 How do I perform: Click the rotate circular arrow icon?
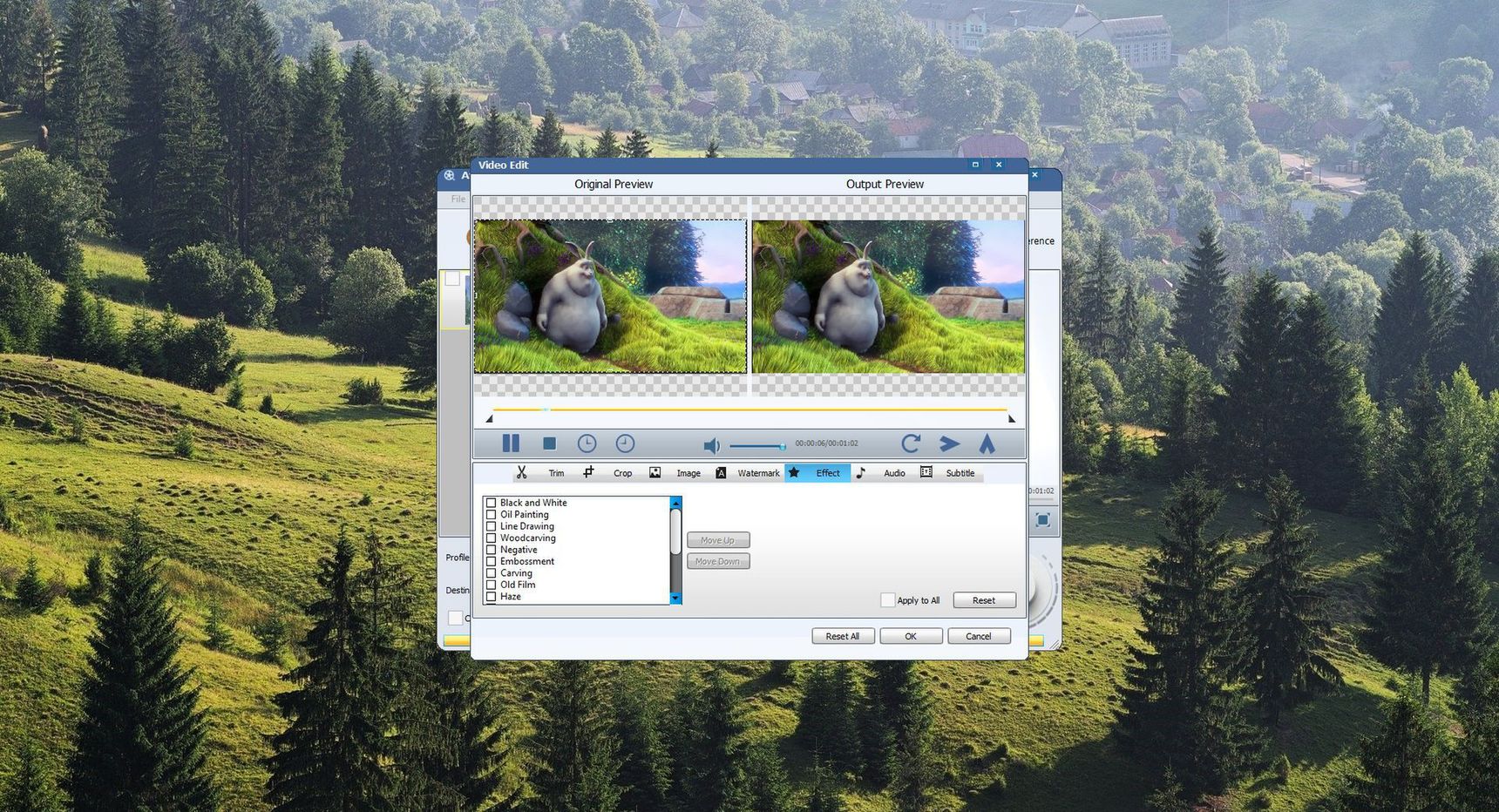coord(911,443)
